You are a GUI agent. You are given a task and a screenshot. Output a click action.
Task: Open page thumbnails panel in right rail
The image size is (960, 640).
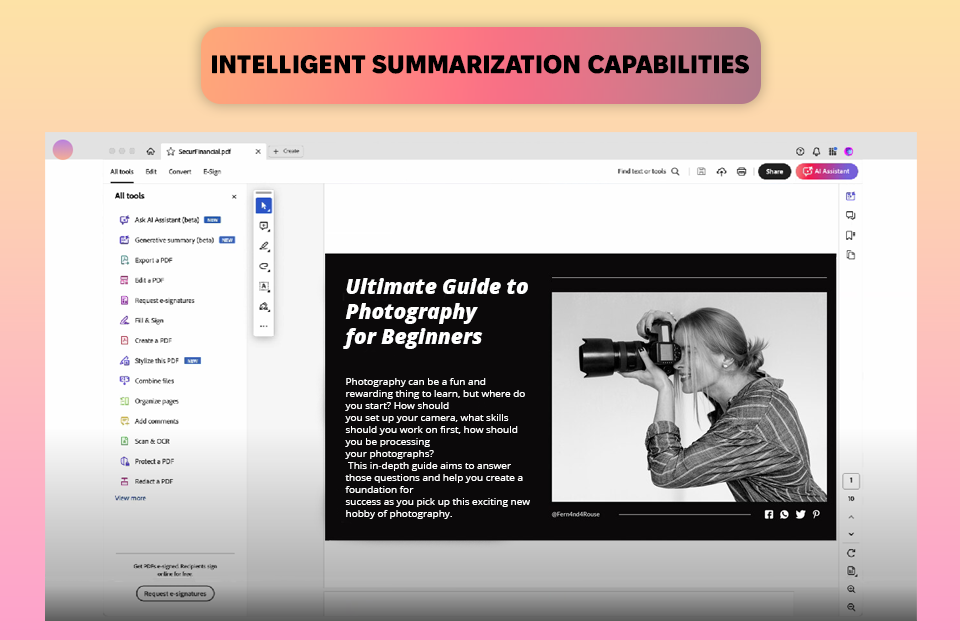(x=850, y=255)
